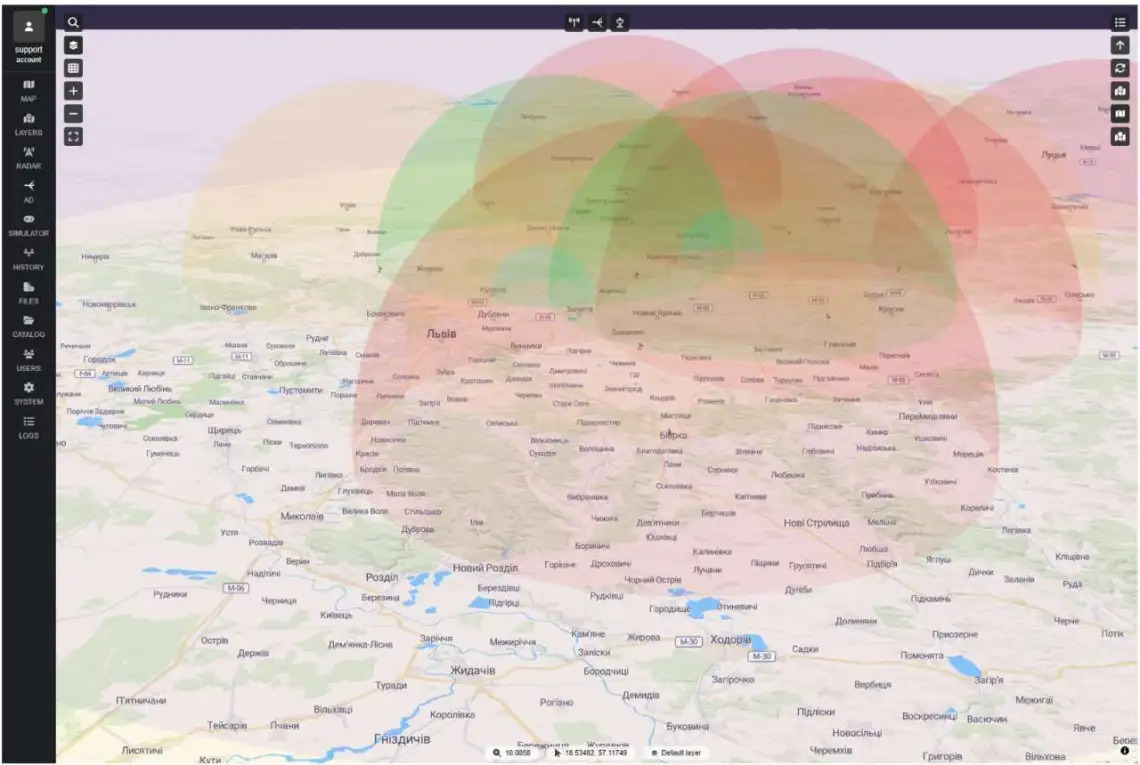Open the RADAR section in the sidebar
The image size is (1140, 765).
pyautogui.click(x=28, y=152)
